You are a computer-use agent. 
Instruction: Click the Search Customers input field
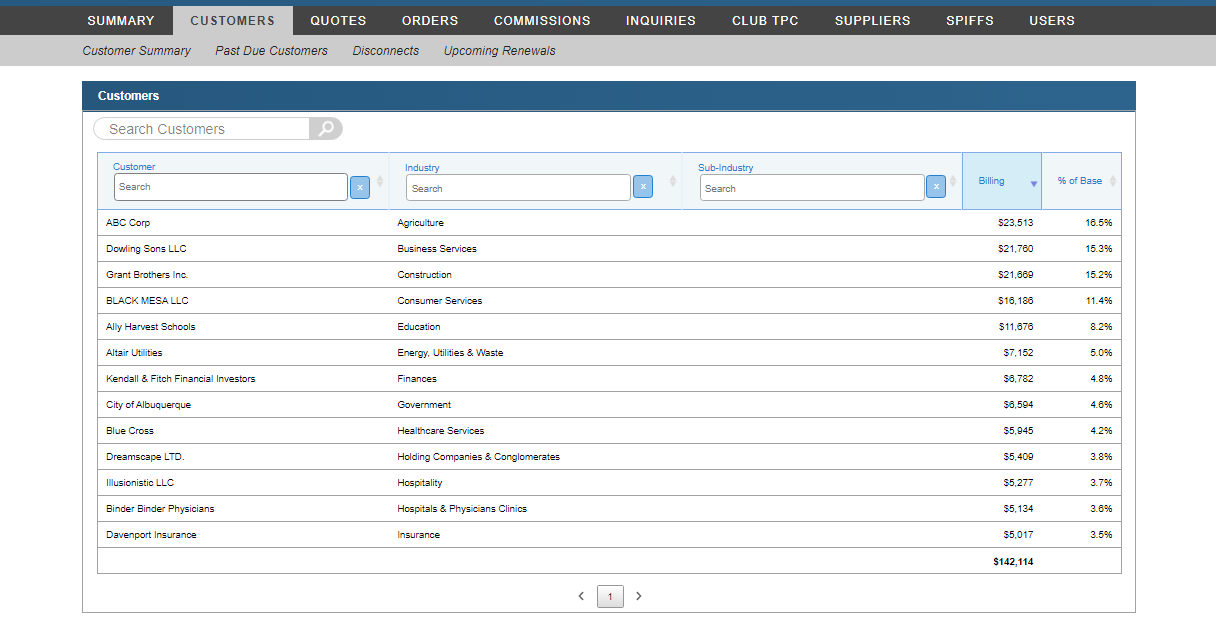pyautogui.click(x=200, y=128)
